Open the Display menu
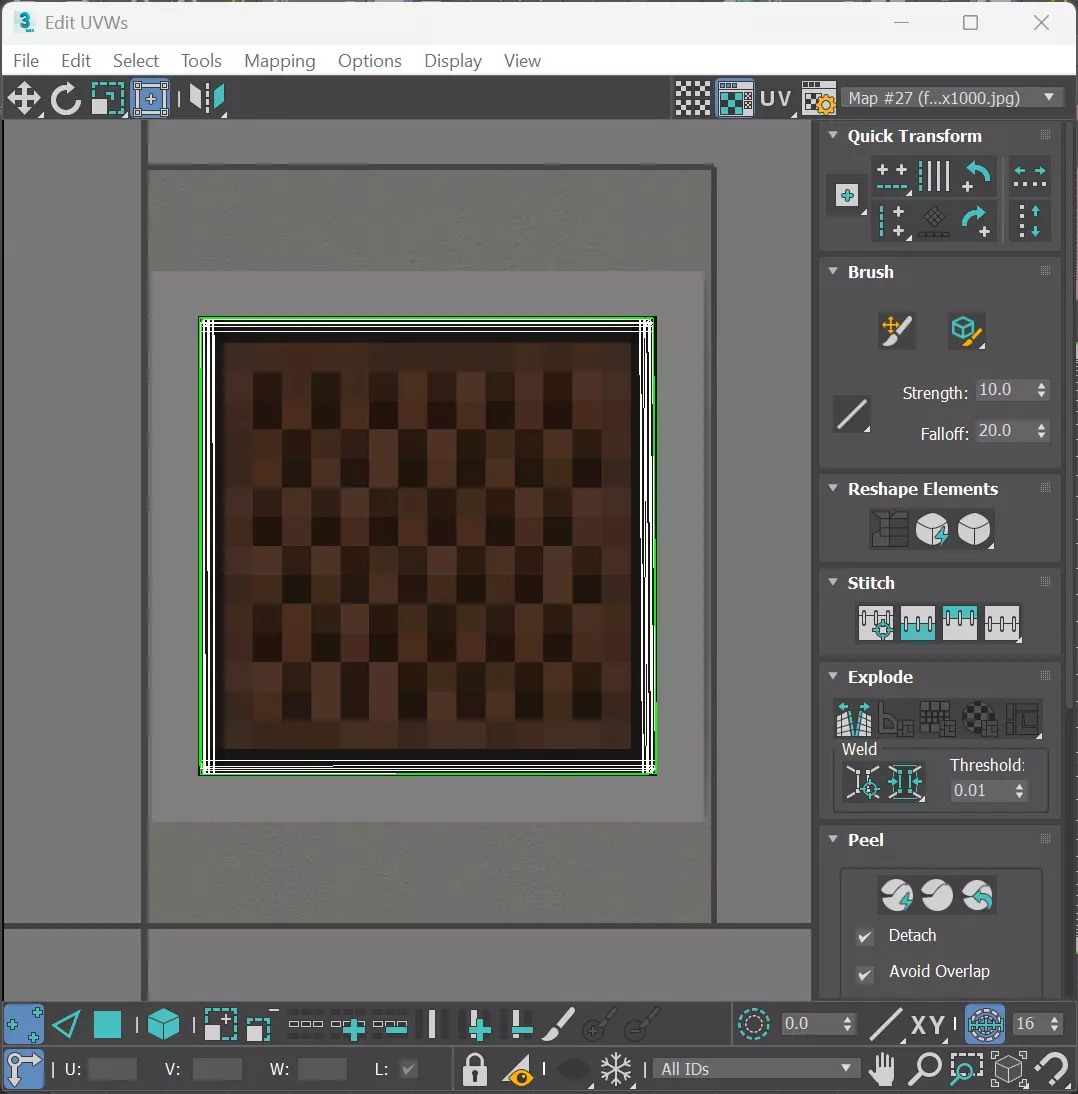Viewport: 1078px width, 1094px height. click(x=453, y=61)
